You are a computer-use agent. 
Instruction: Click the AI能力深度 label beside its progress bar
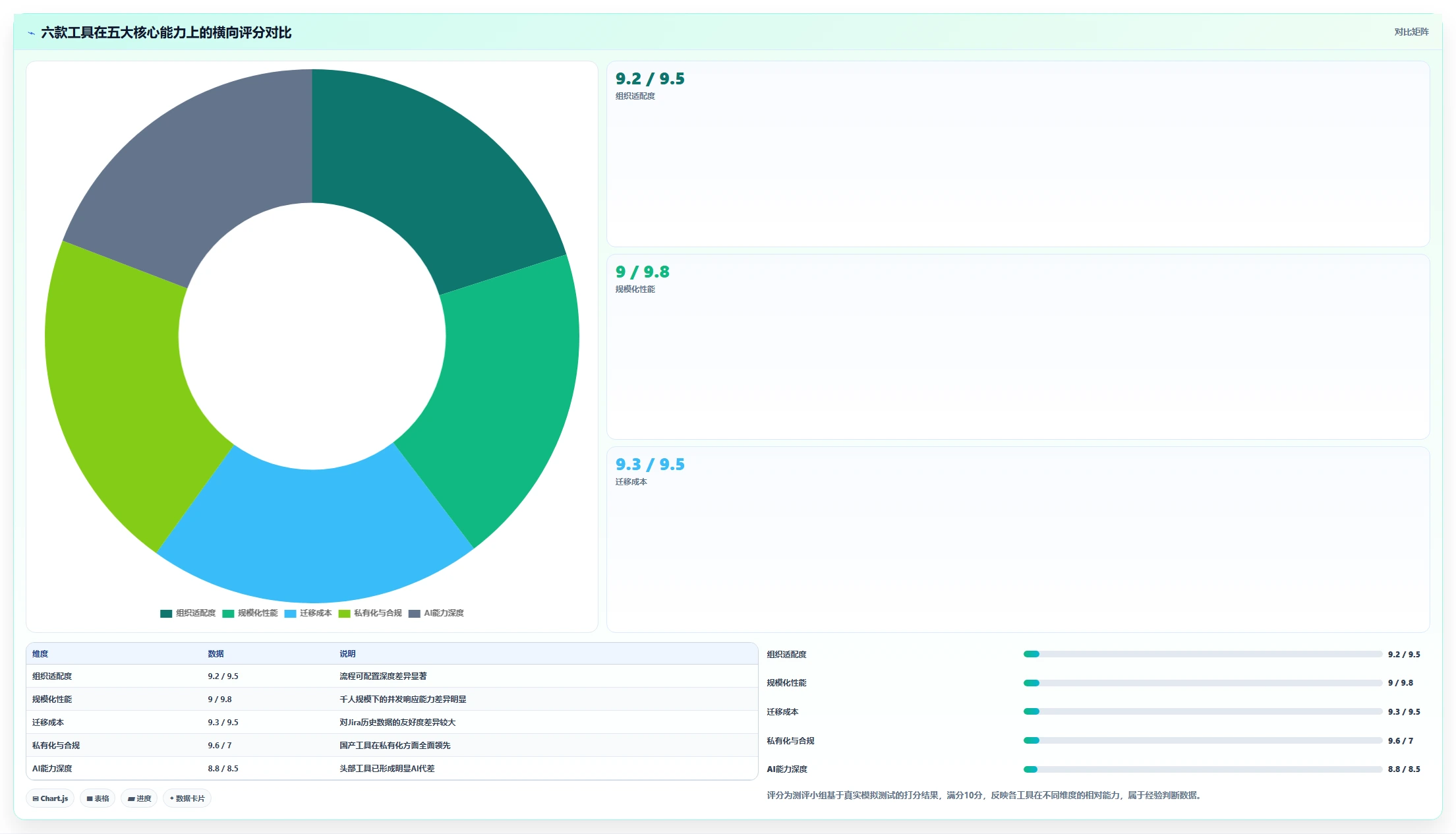point(787,769)
